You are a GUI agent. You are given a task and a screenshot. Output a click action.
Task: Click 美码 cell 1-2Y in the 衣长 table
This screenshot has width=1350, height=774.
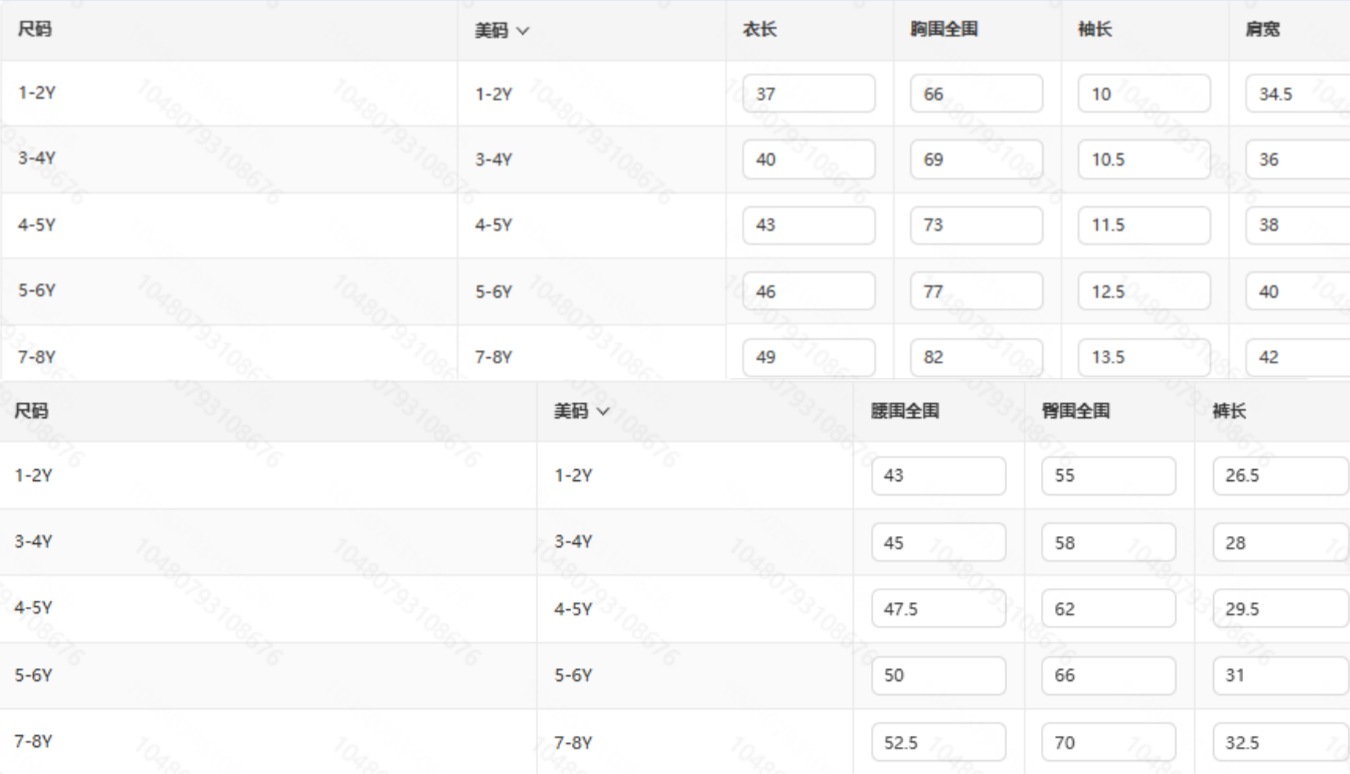[493, 94]
